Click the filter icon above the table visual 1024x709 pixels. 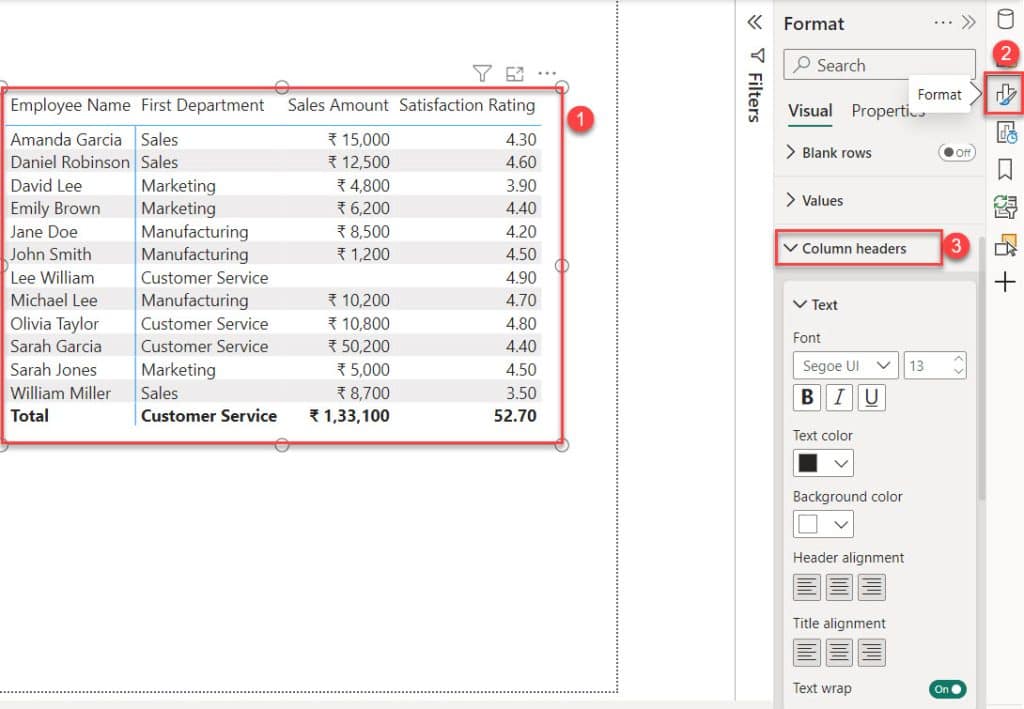[482, 73]
